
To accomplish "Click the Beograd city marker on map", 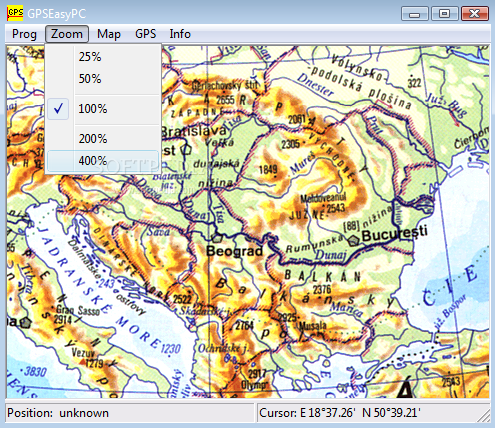I will pyautogui.click(x=217, y=238).
